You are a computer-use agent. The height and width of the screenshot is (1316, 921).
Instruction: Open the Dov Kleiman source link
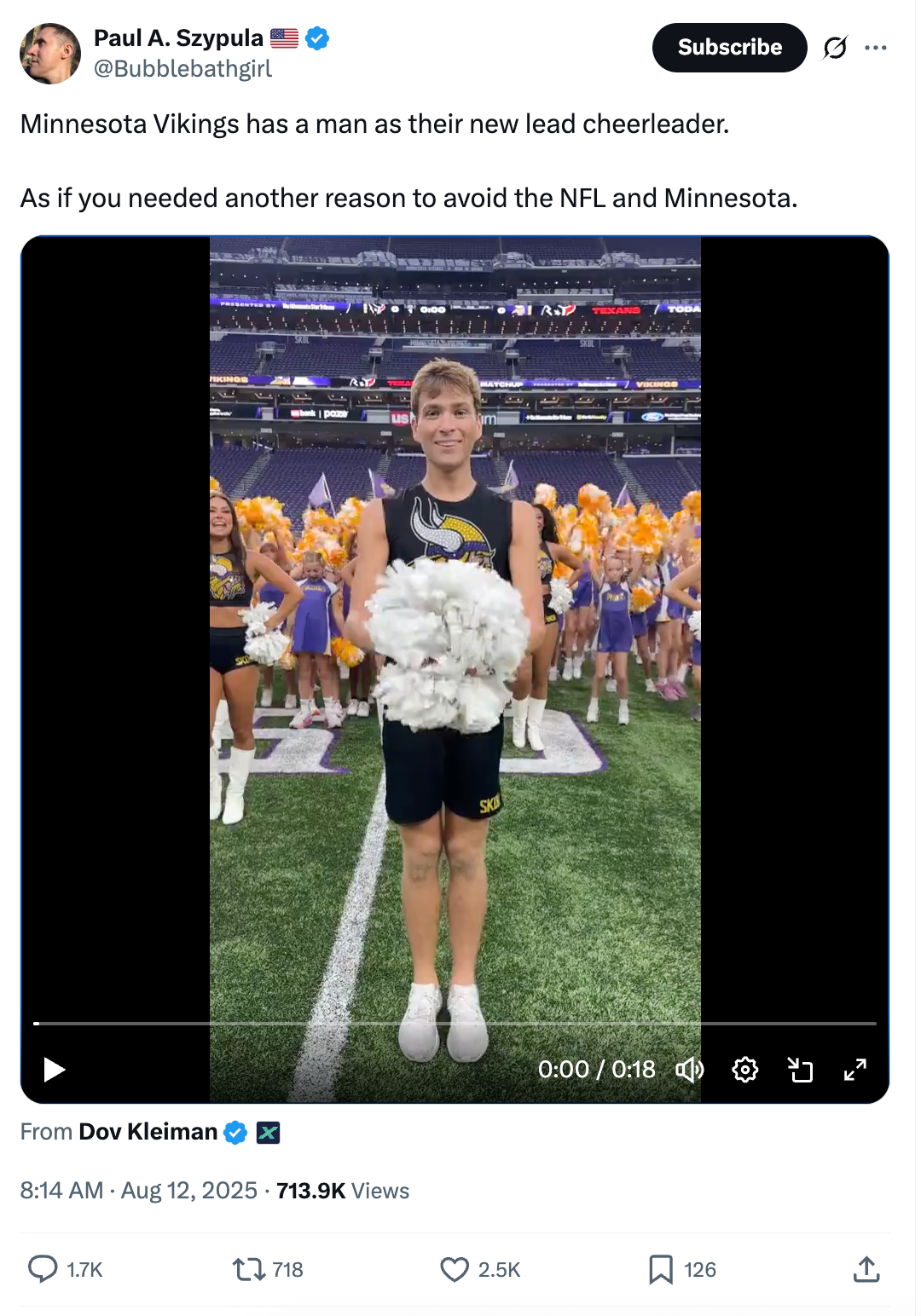[148, 1132]
